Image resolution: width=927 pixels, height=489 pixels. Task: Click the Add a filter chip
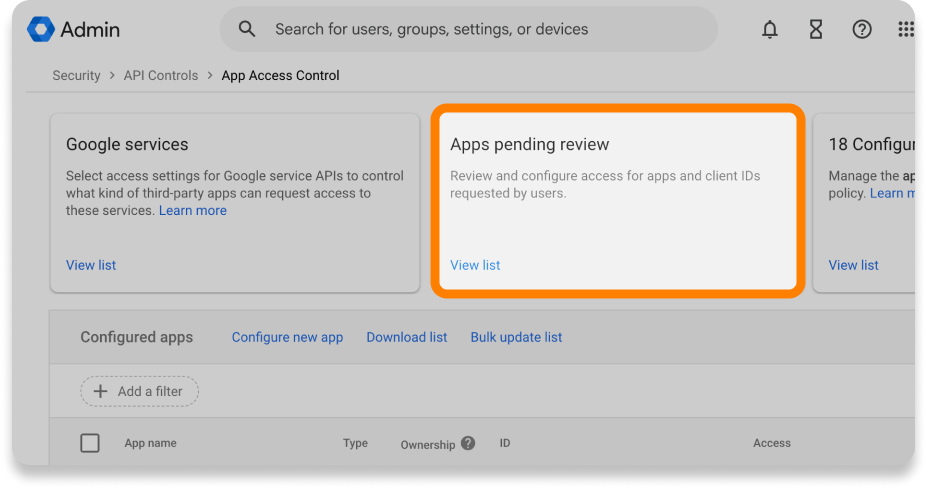coord(140,391)
